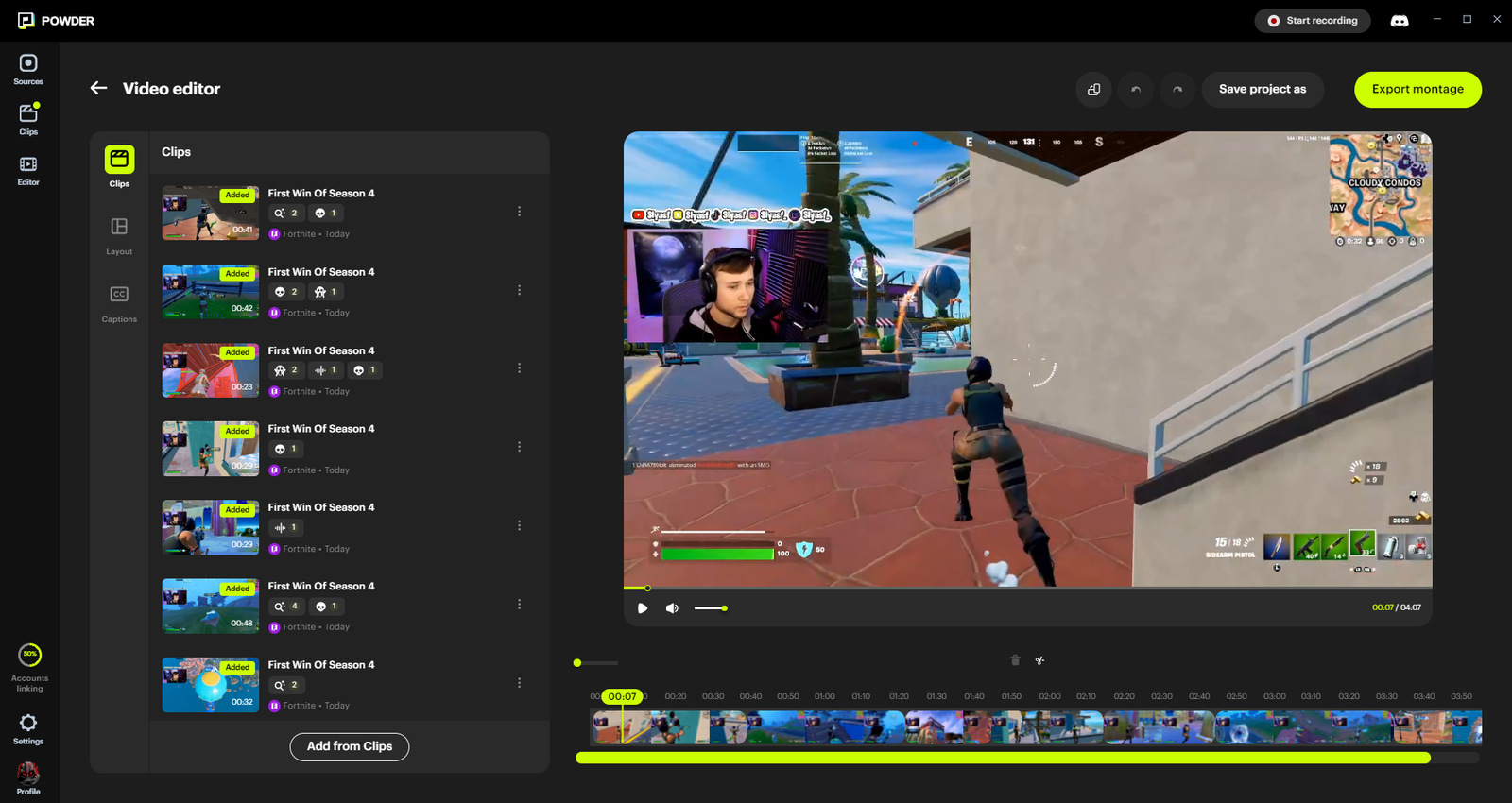Click the trash delete icon above timeline
This screenshot has width=1512, height=803.
coord(1015,660)
